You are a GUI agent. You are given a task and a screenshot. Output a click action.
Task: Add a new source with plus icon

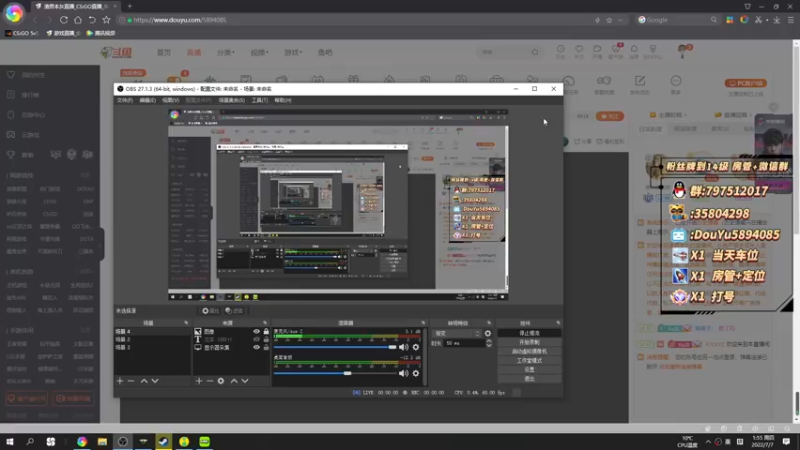pos(199,381)
